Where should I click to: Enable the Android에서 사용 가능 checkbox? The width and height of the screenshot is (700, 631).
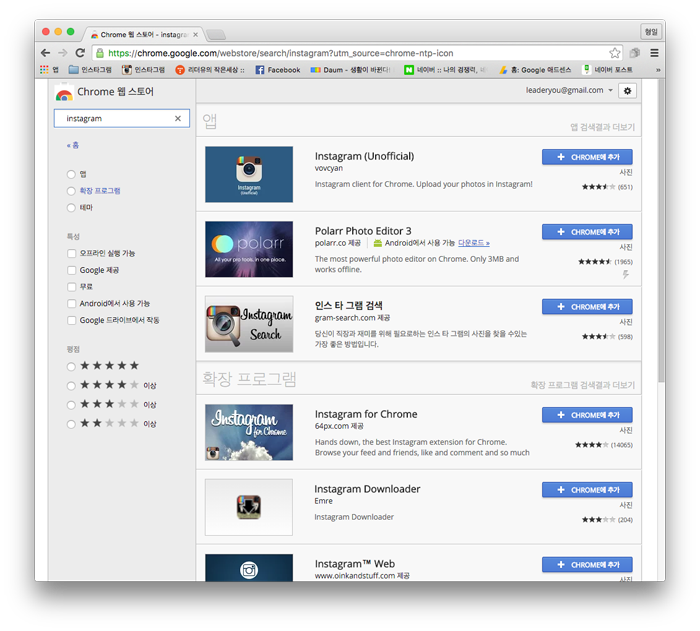(x=71, y=304)
